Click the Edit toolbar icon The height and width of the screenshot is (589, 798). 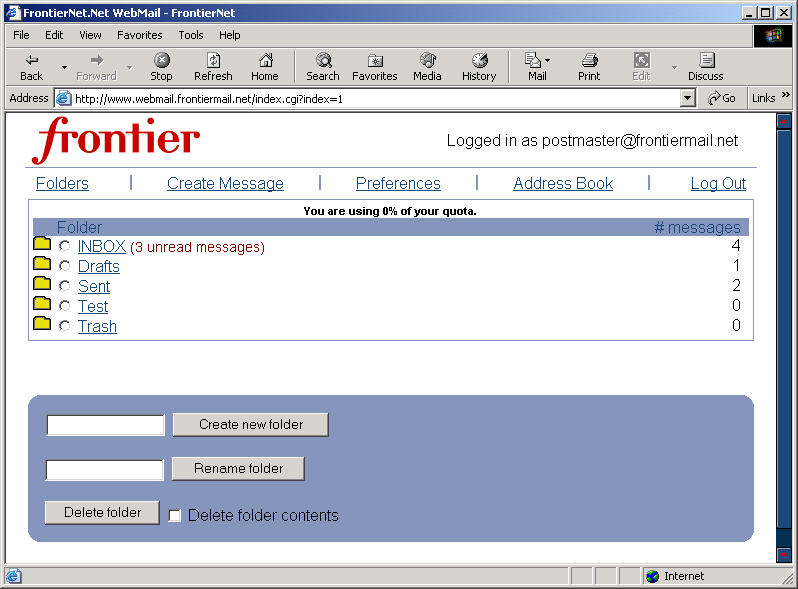point(641,60)
